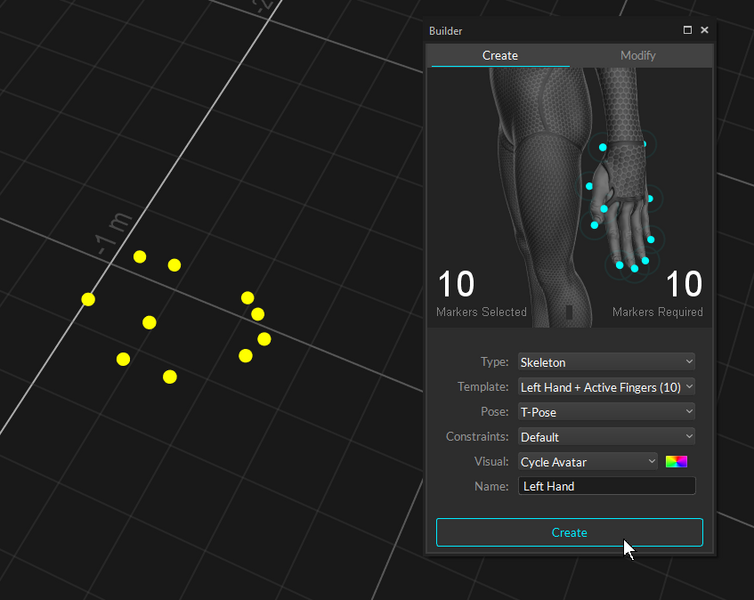Select the leftmost yellow marker in viewport
This screenshot has height=600, width=754.
[x=88, y=299]
